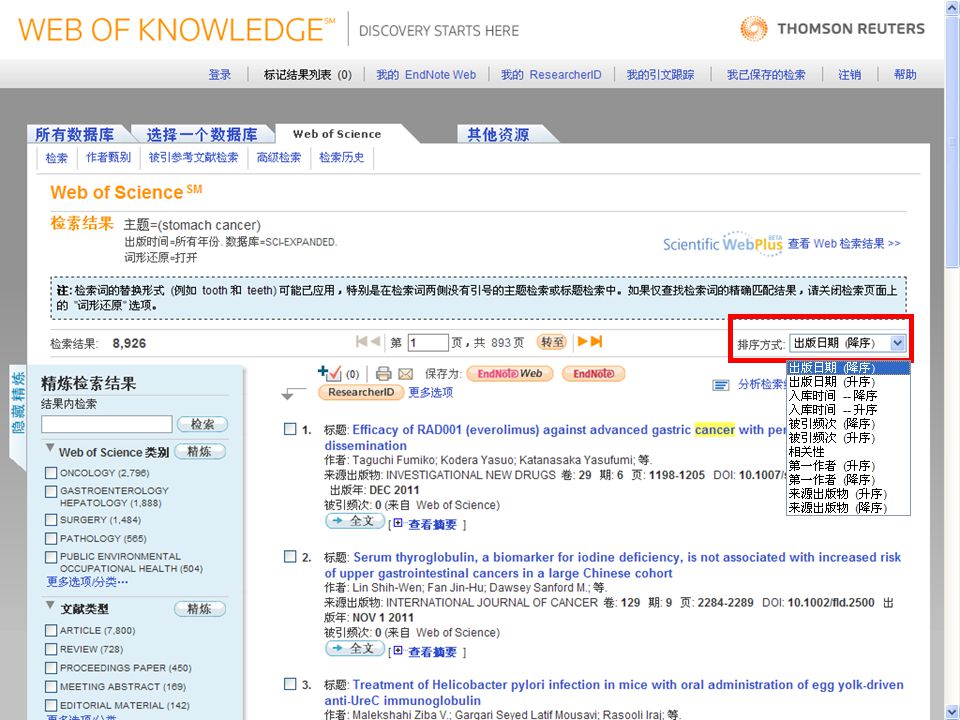Check the MEETING ABSTRACT box
The image size is (960, 720).
pos(51,687)
